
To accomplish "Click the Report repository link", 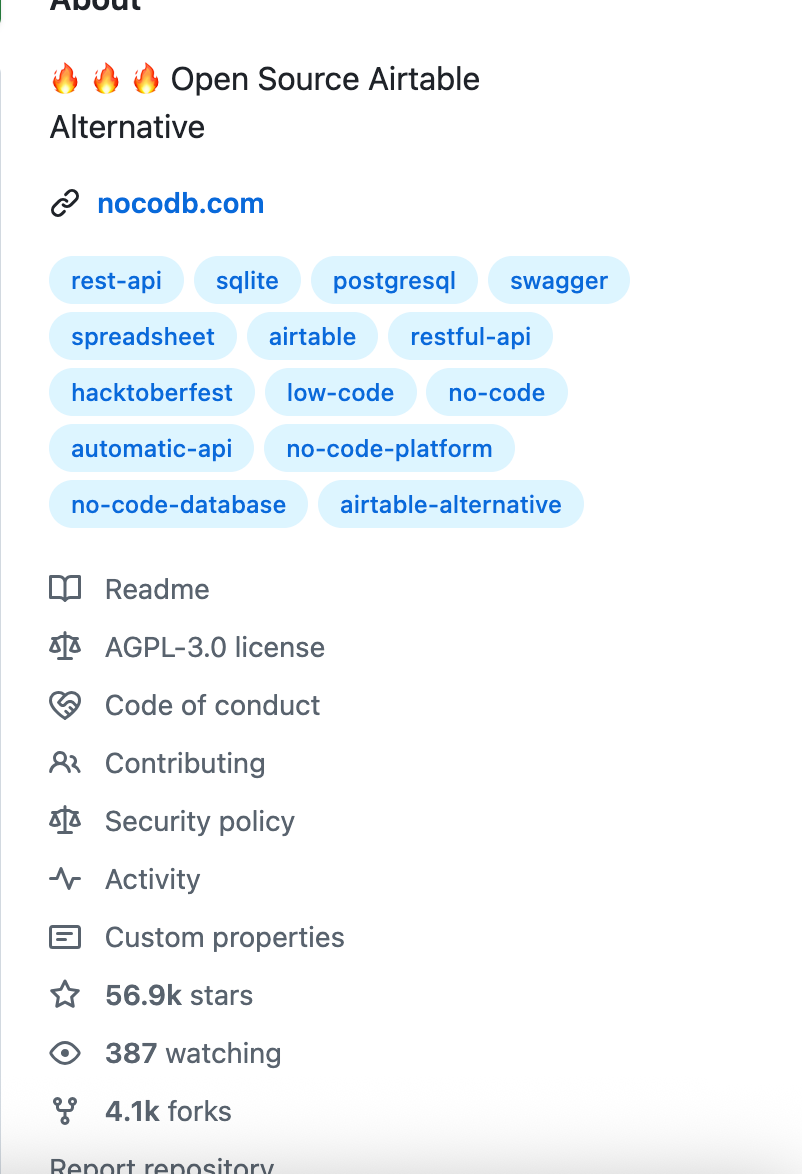I will 161,1165.
